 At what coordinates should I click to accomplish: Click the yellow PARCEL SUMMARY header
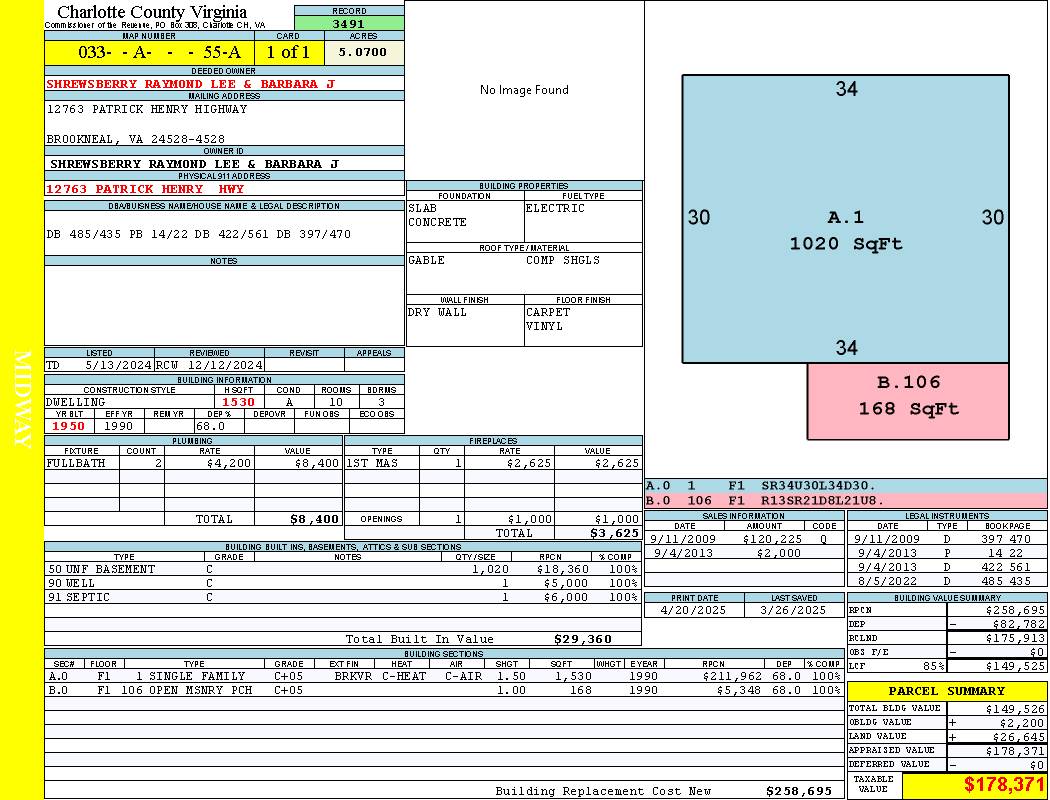(946, 691)
